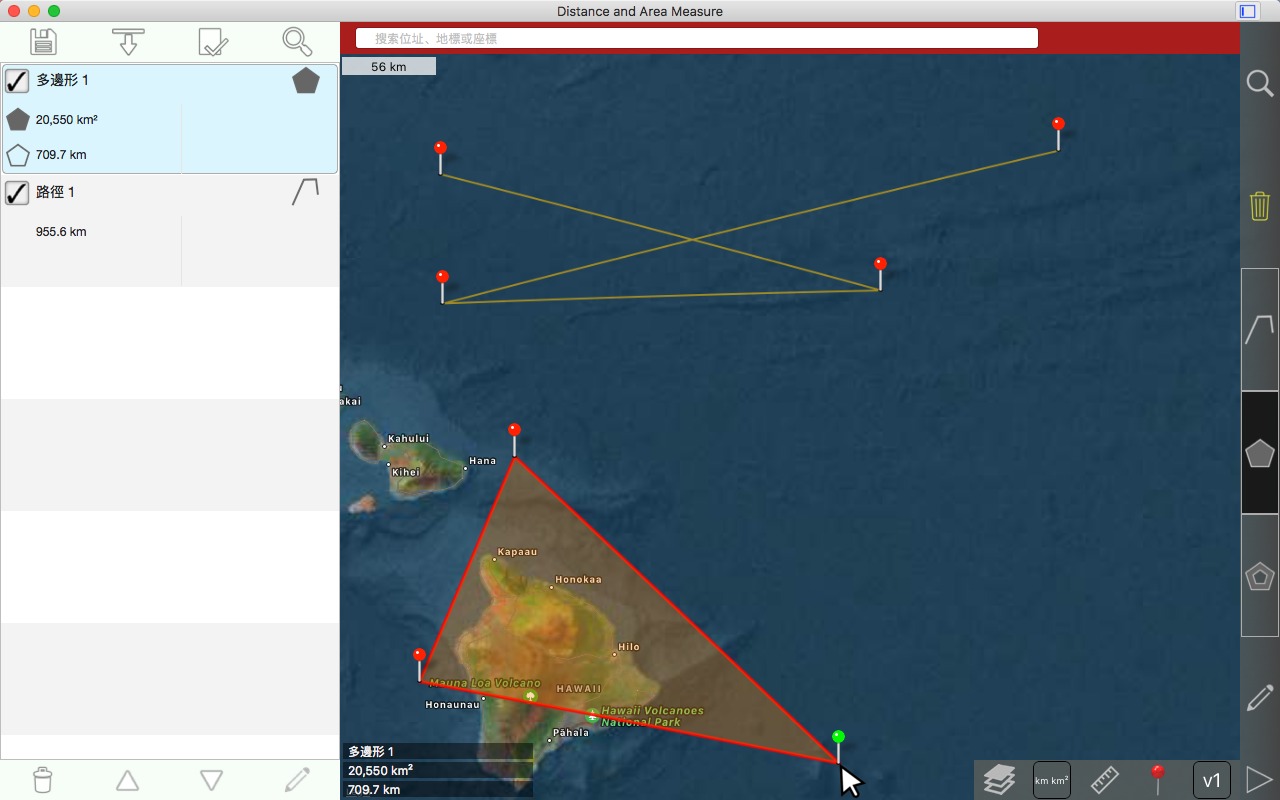Toggle visibility checkbox for 多邊形 1
Image resolution: width=1280 pixels, height=800 pixels.
(17, 81)
